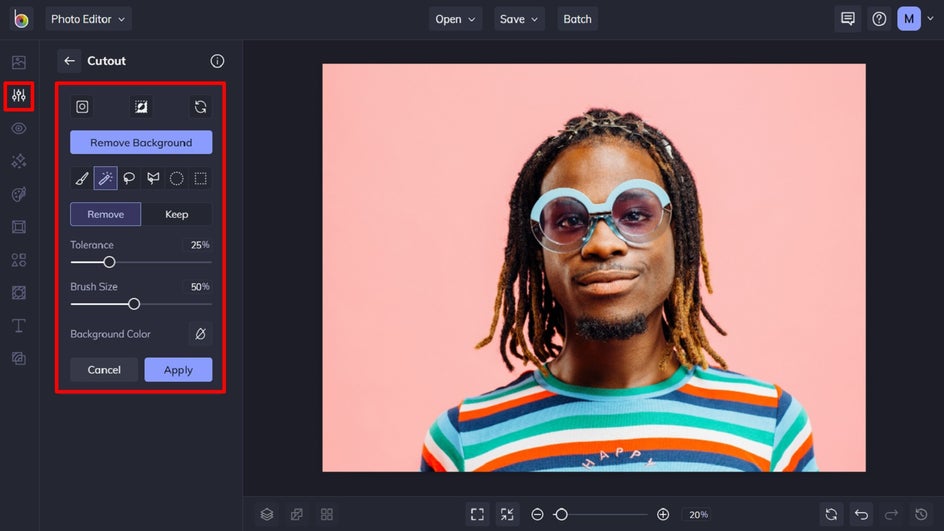Click the BeFunky logo icon

[20, 19]
